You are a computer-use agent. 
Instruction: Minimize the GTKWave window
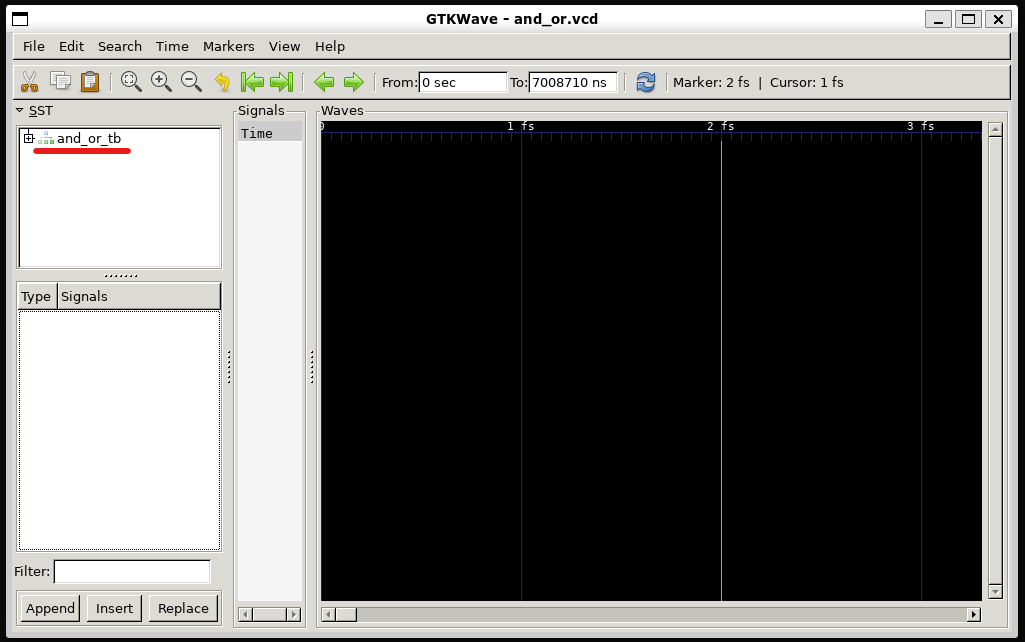[938, 19]
